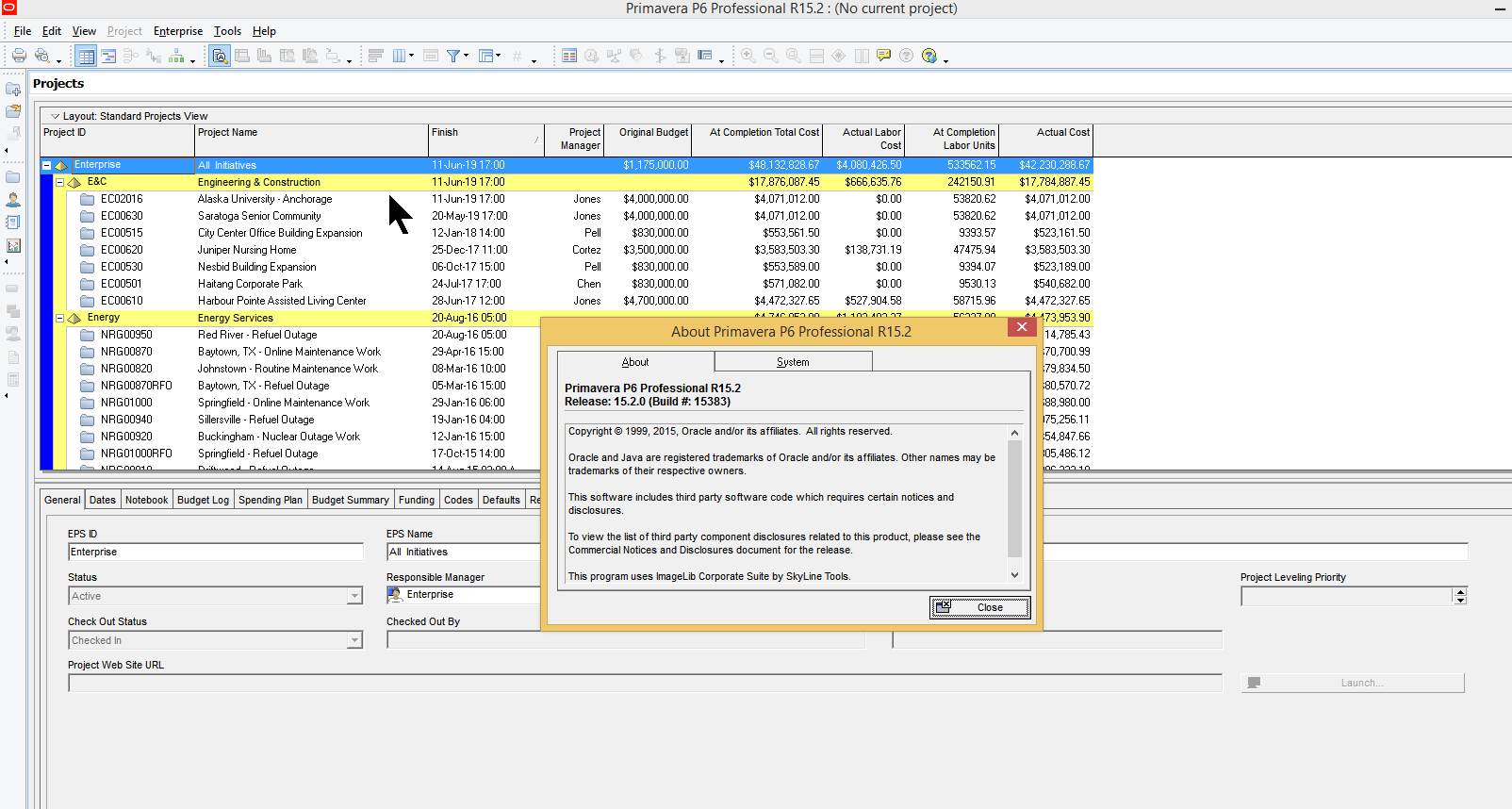This screenshot has height=809, width=1512.
Task: Click the EPS ID input field
Action: (x=216, y=552)
